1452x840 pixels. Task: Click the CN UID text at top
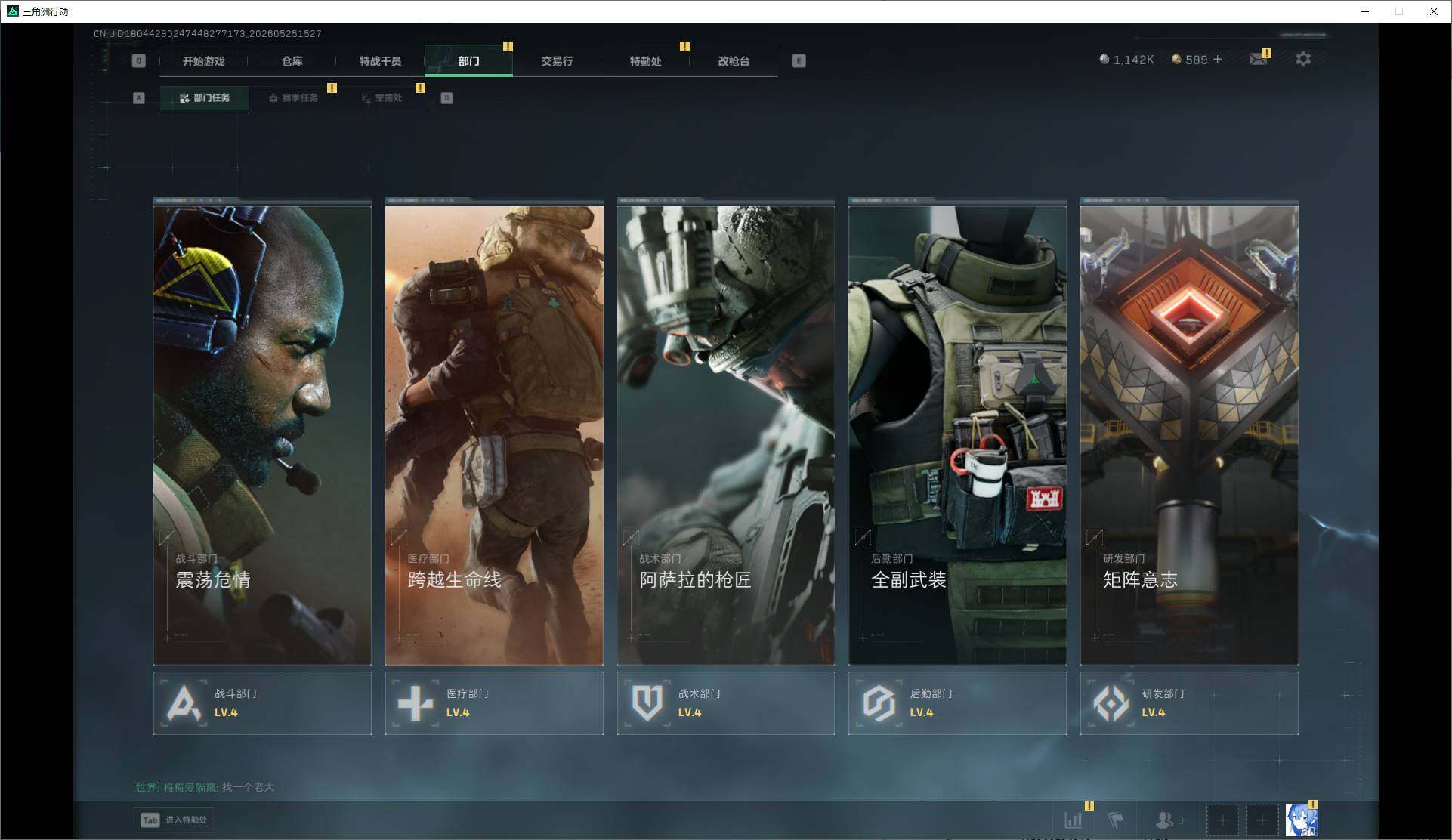208,34
